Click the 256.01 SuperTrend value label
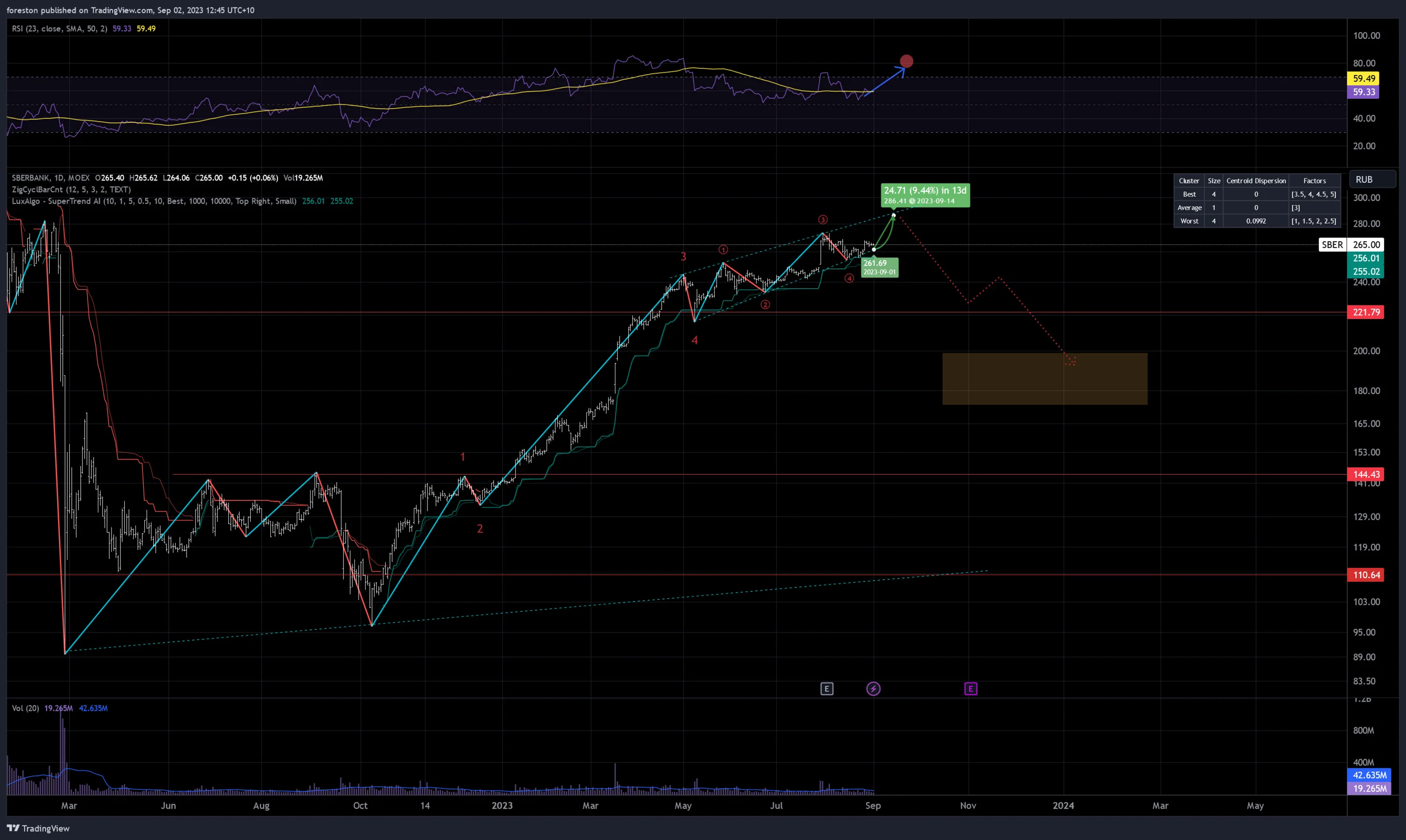Viewport: 1406px width, 840px height. click(1366, 258)
